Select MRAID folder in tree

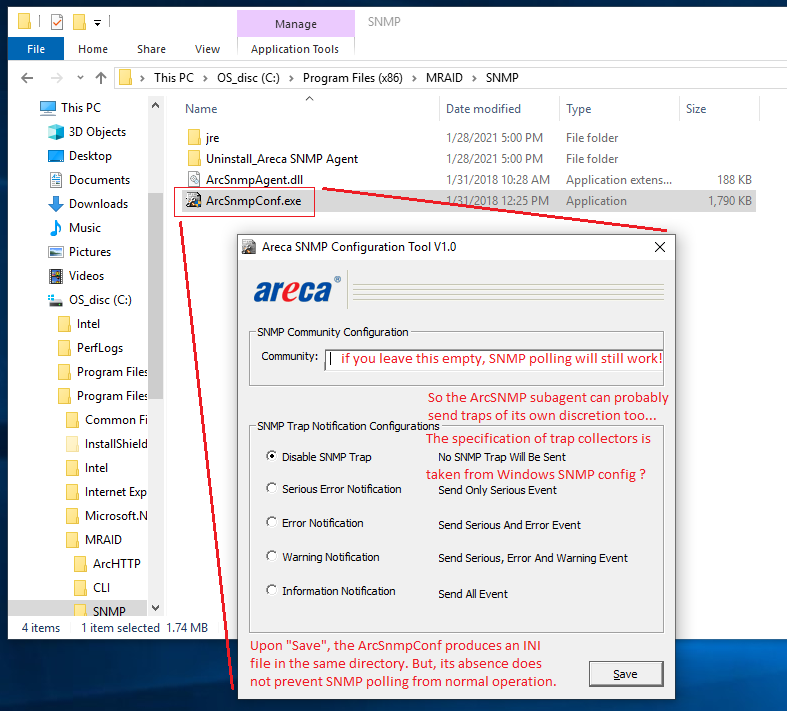[94, 539]
